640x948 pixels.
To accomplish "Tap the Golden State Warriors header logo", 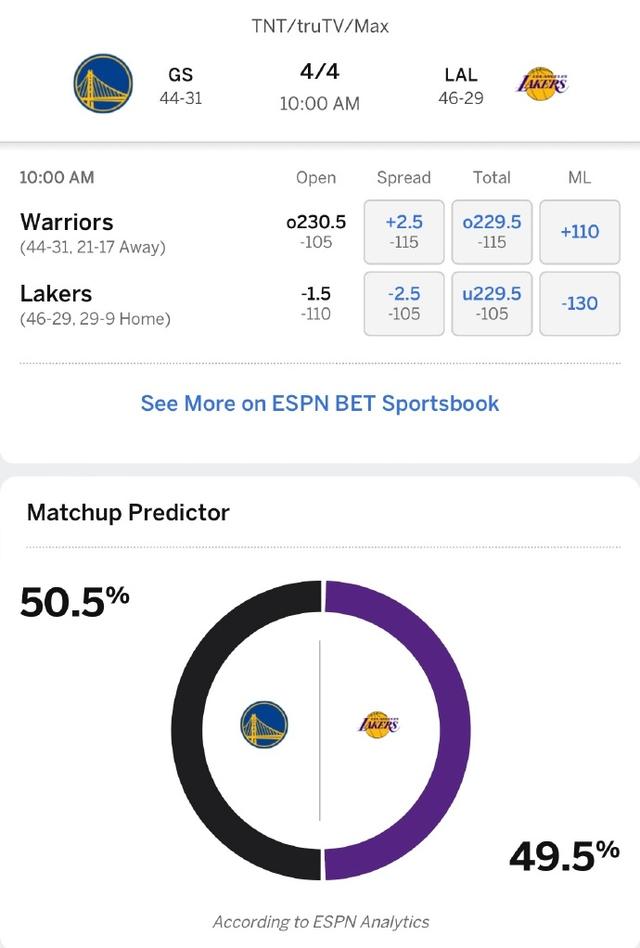I will pos(103,83).
